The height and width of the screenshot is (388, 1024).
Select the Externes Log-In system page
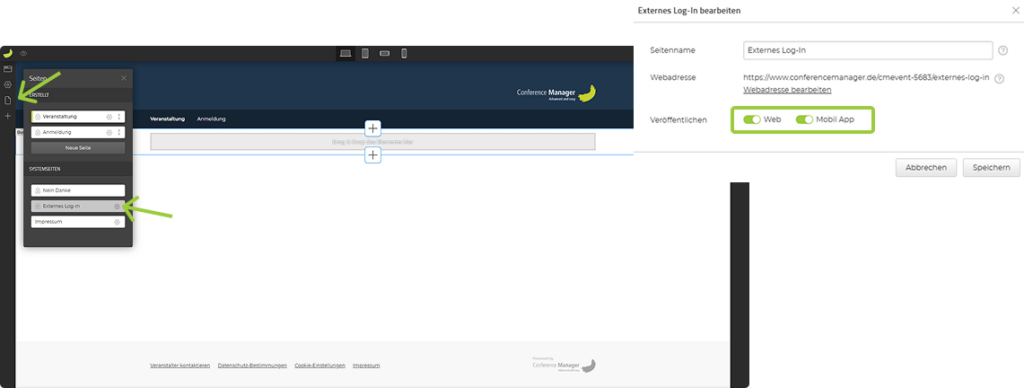pos(78,206)
